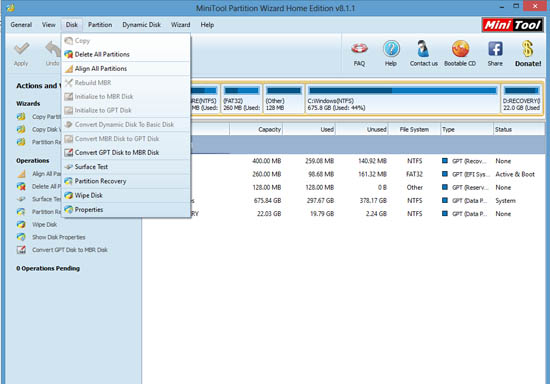Screen dimensions: 550x384
Task: Open the Wizard menu
Action: coord(181,25)
